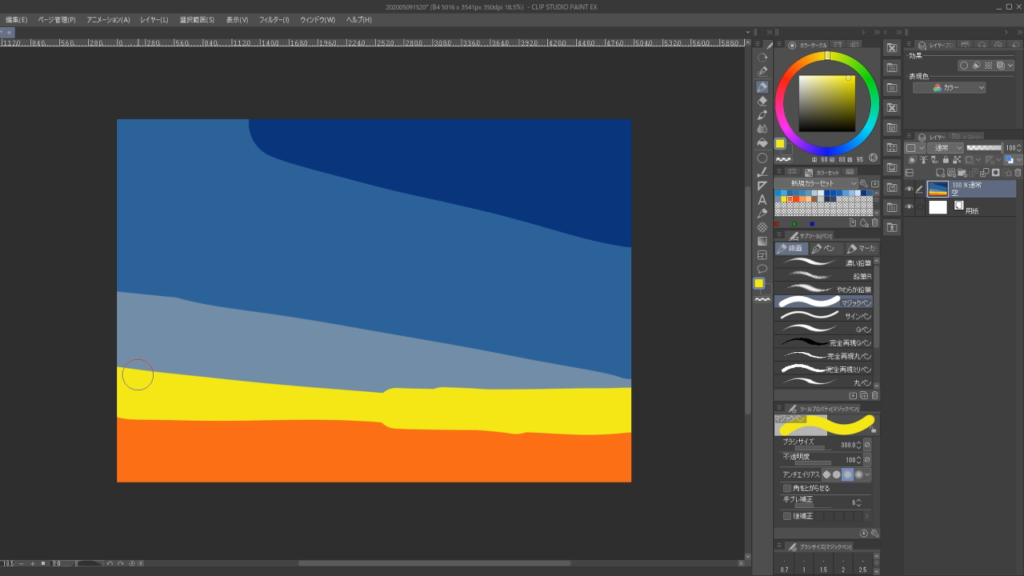Click the layer mask creation icon

pyautogui.click(x=995, y=172)
